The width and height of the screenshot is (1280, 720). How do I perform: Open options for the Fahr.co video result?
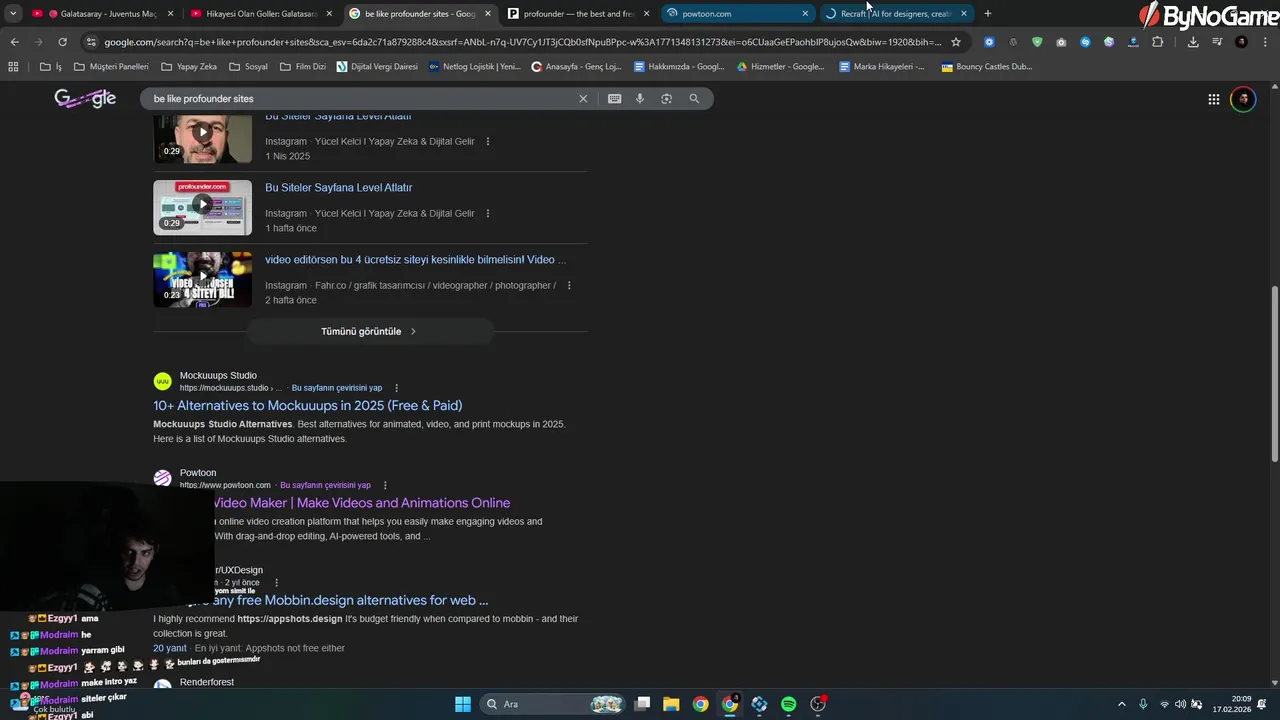pos(569,285)
